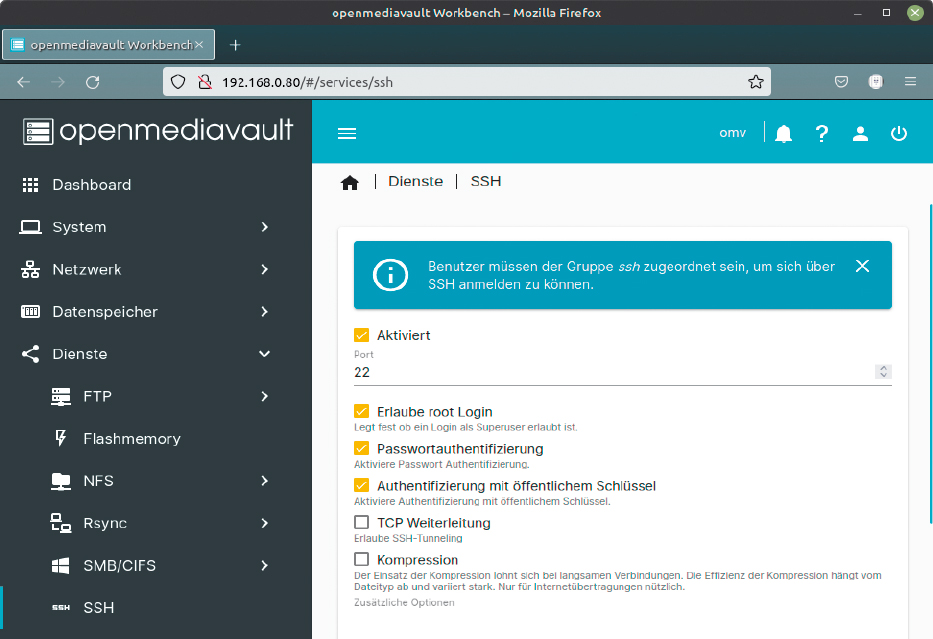This screenshot has height=639, width=933.
Task: Click the Dashboard grid icon
Action: (30, 185)
